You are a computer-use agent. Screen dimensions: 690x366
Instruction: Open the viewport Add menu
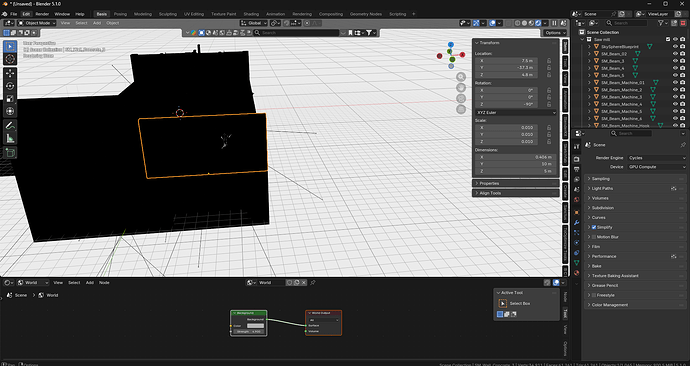point(97,23)
